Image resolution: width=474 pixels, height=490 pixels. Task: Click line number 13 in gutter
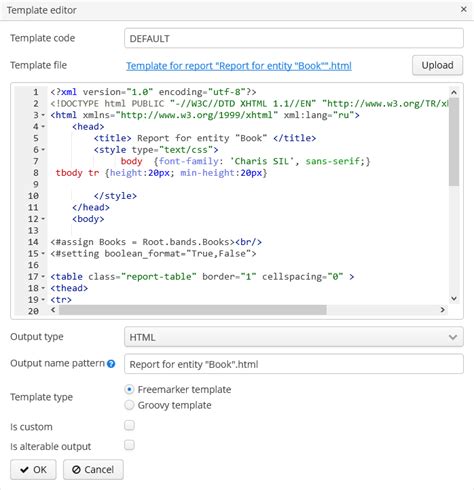coord(33,231)
